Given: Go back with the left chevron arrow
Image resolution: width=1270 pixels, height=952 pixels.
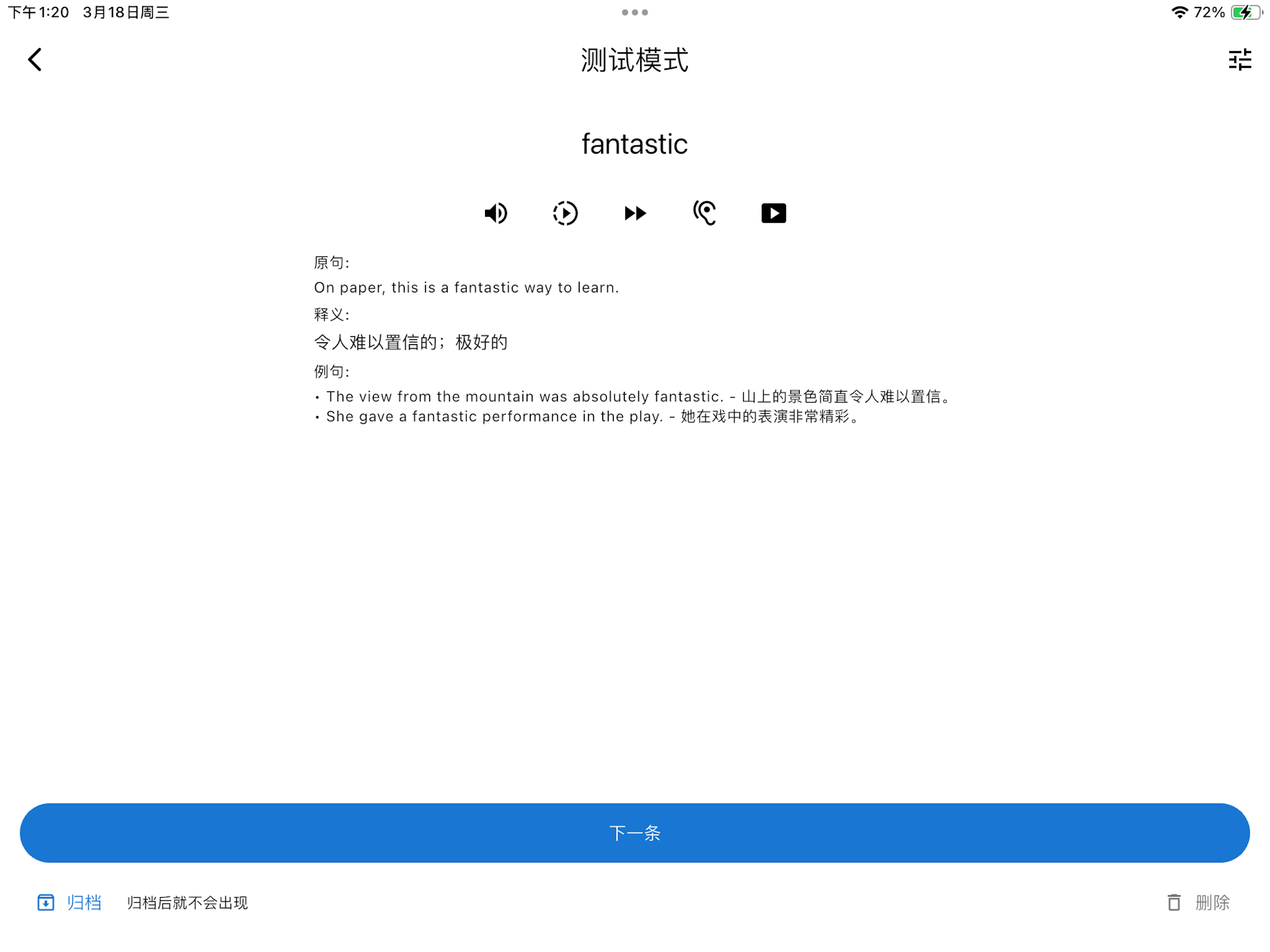Looking at the screenshot, I should click(35, 59).
